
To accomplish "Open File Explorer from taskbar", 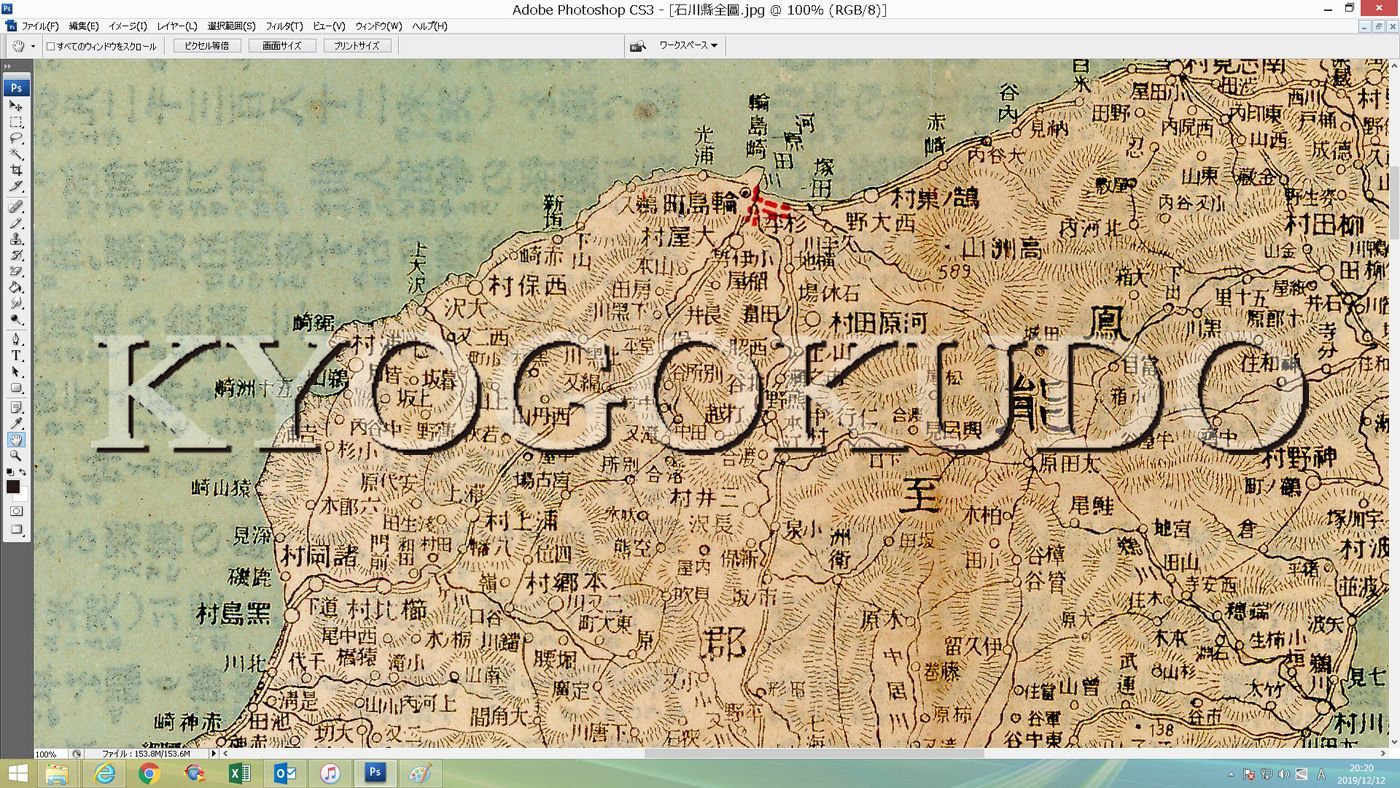I will 57,773.
